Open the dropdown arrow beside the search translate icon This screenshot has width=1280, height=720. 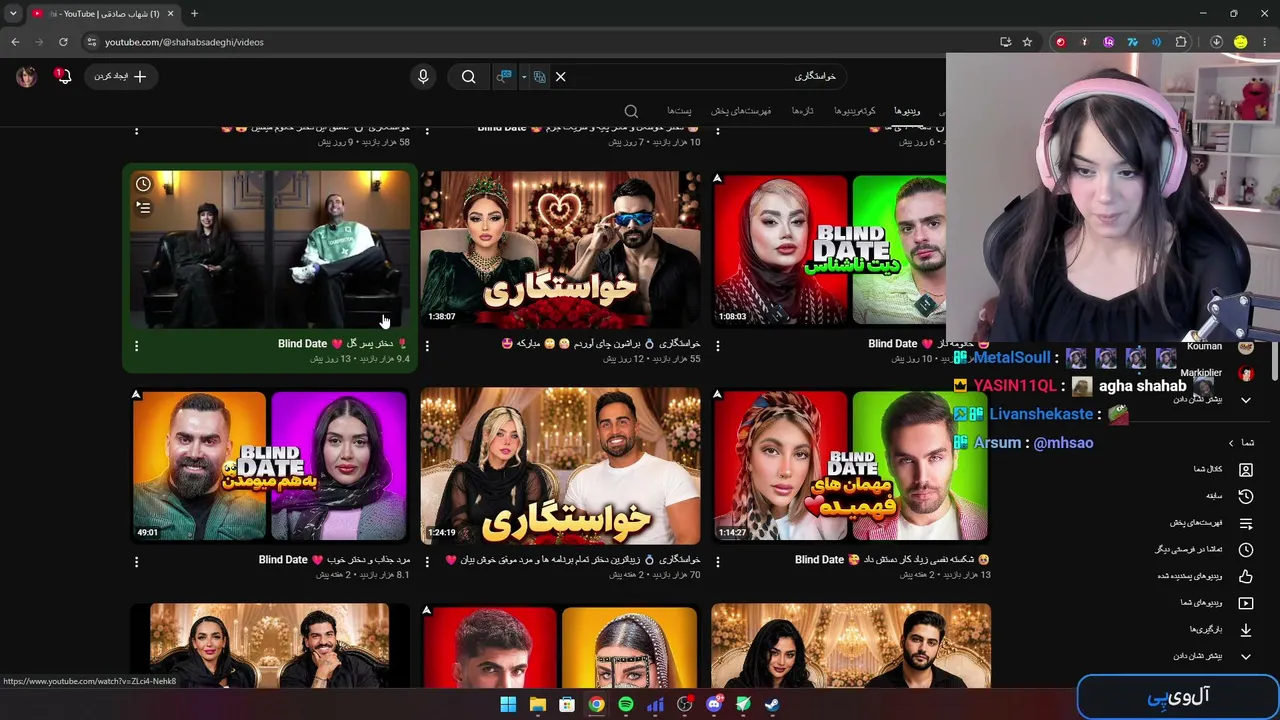tap(524, 77)
